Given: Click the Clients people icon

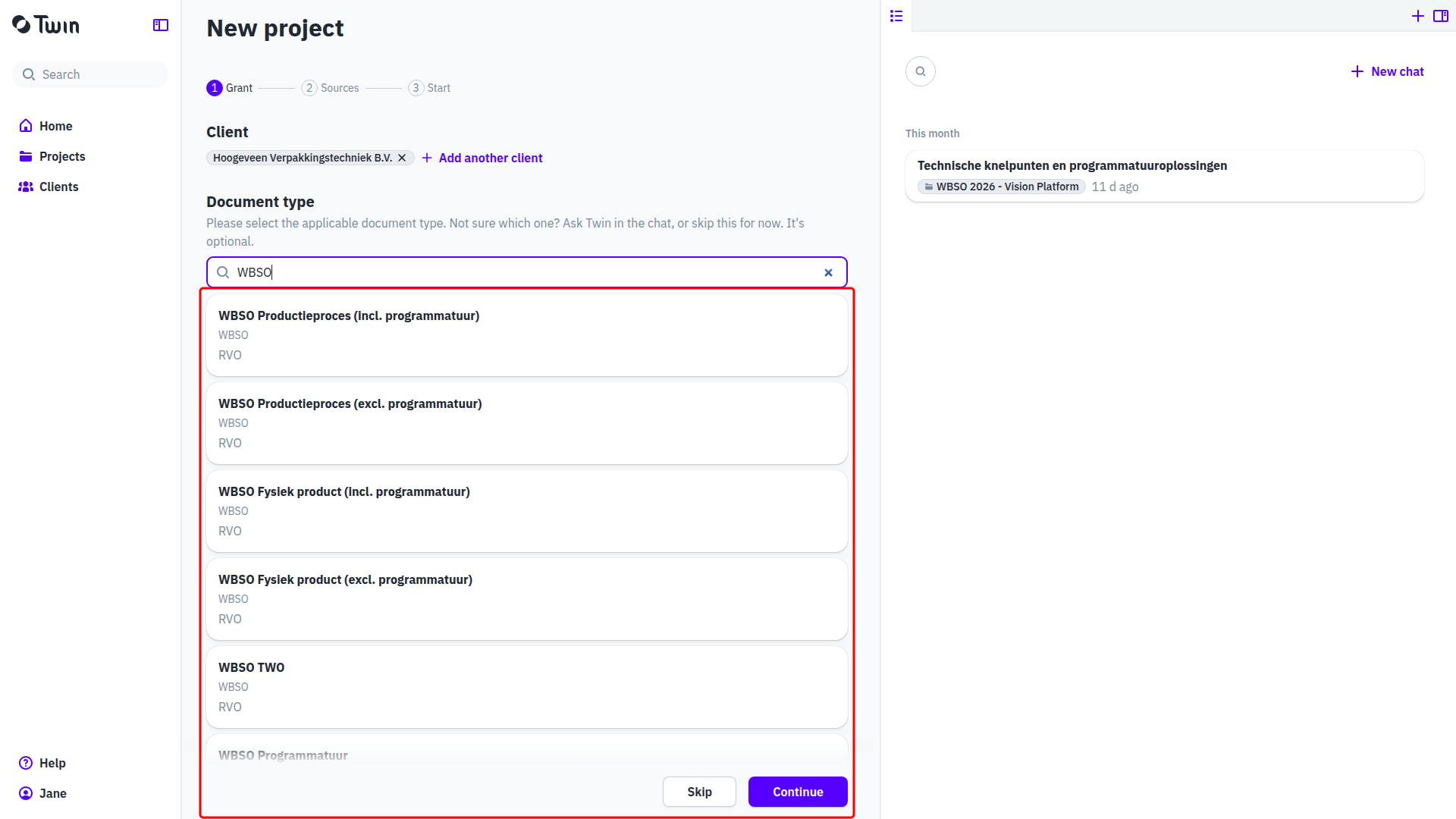Looking at the screenshot, I should point(26,187).
